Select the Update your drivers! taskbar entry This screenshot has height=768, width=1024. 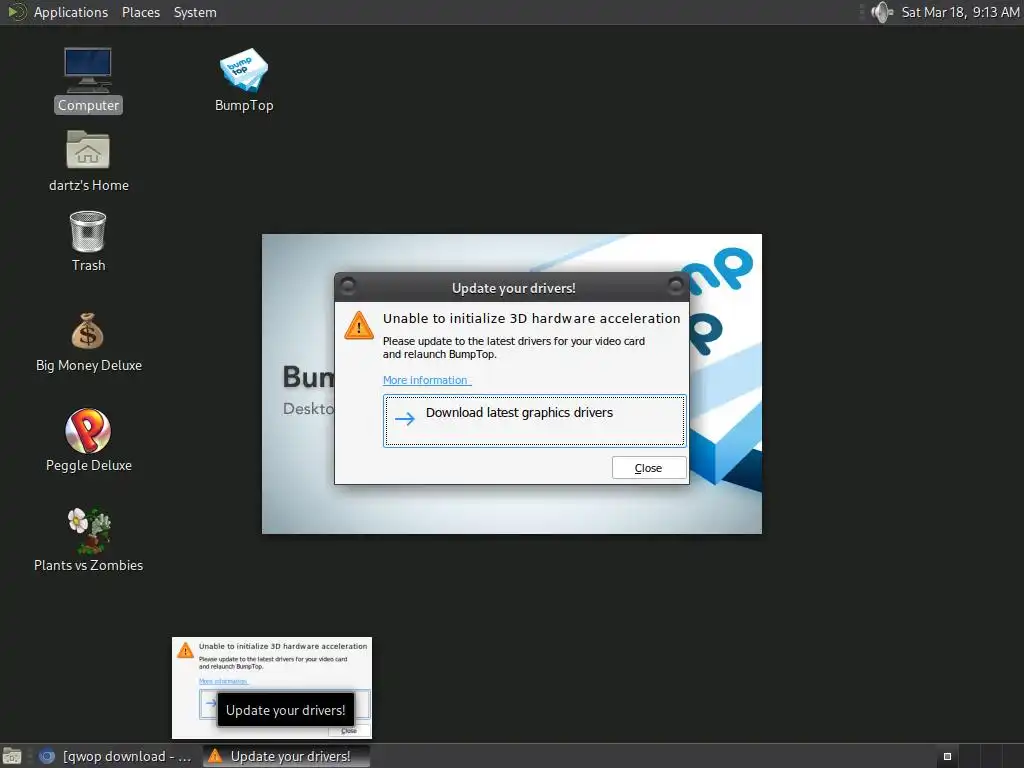click(286, 756)
